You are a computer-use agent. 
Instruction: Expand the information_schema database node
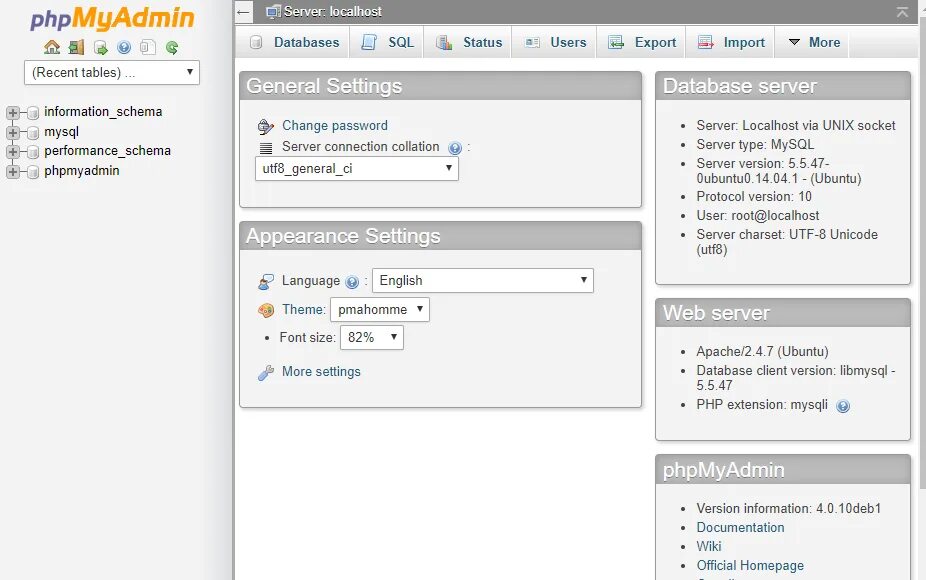(x=12, y=112)
